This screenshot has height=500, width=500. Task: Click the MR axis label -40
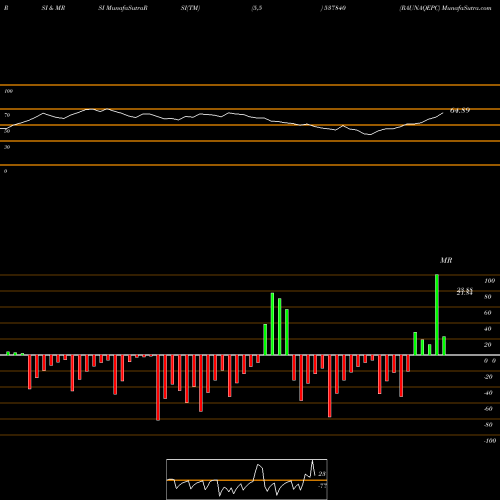tap(488, 393)
